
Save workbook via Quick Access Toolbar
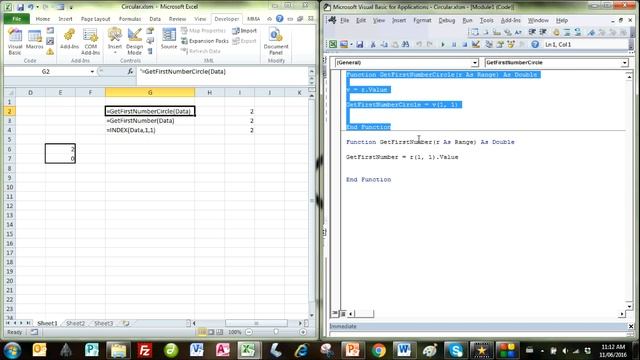[20, 7]
